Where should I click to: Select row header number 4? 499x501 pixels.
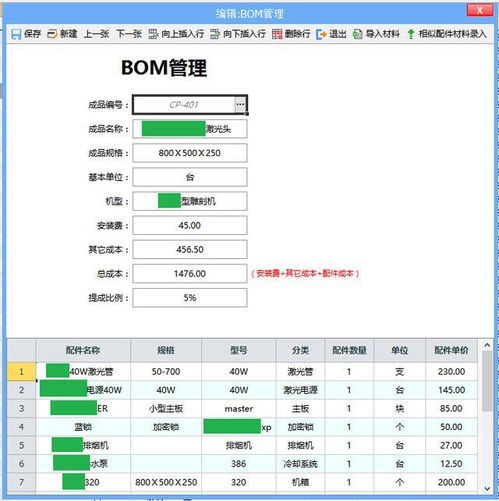pyautogui.click(x=21, y=427)
